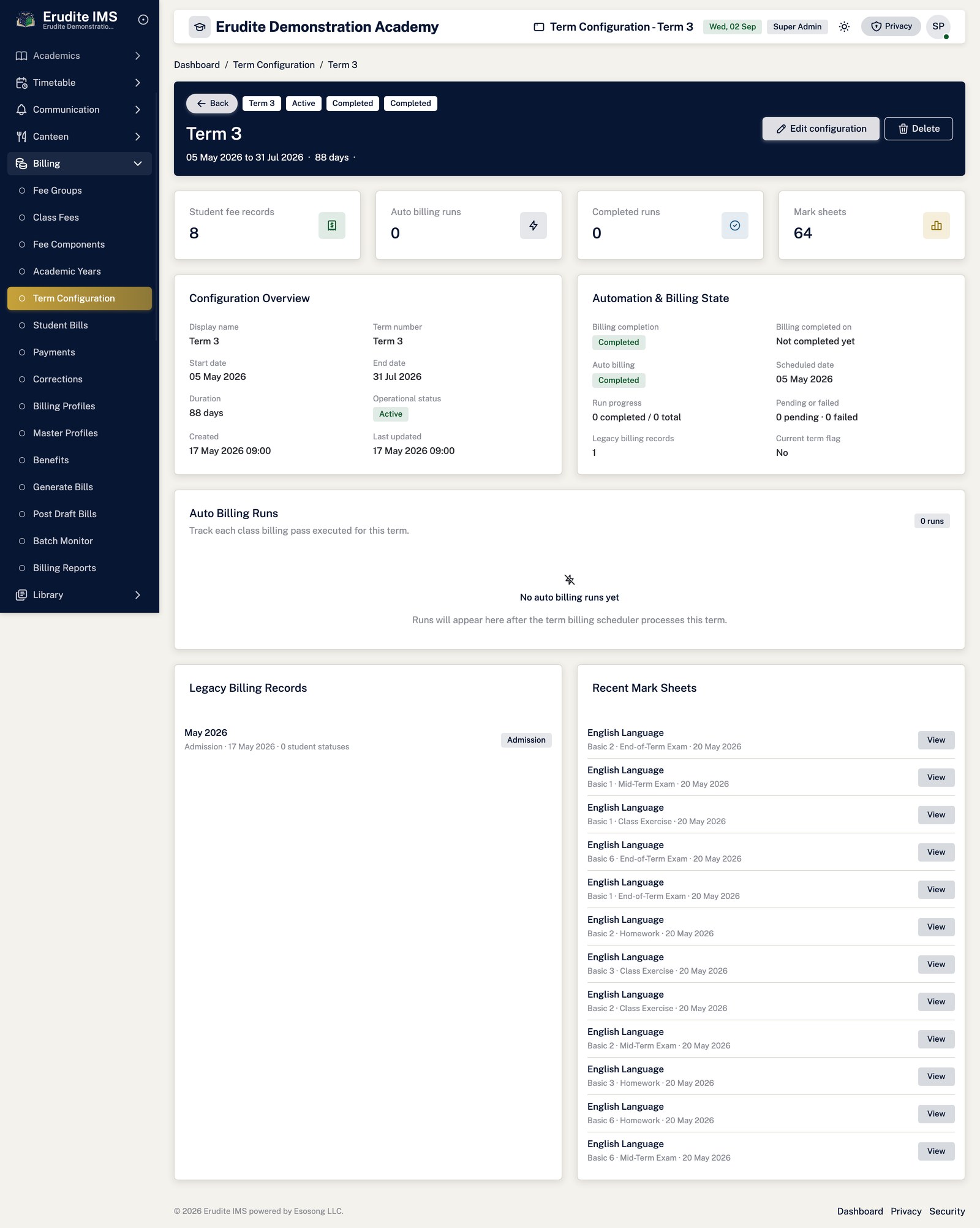Image resolution: width=980 pixels, height=1228 pixels.
Task: Click the Library icon in sidebar
Action: click(21, 595)
